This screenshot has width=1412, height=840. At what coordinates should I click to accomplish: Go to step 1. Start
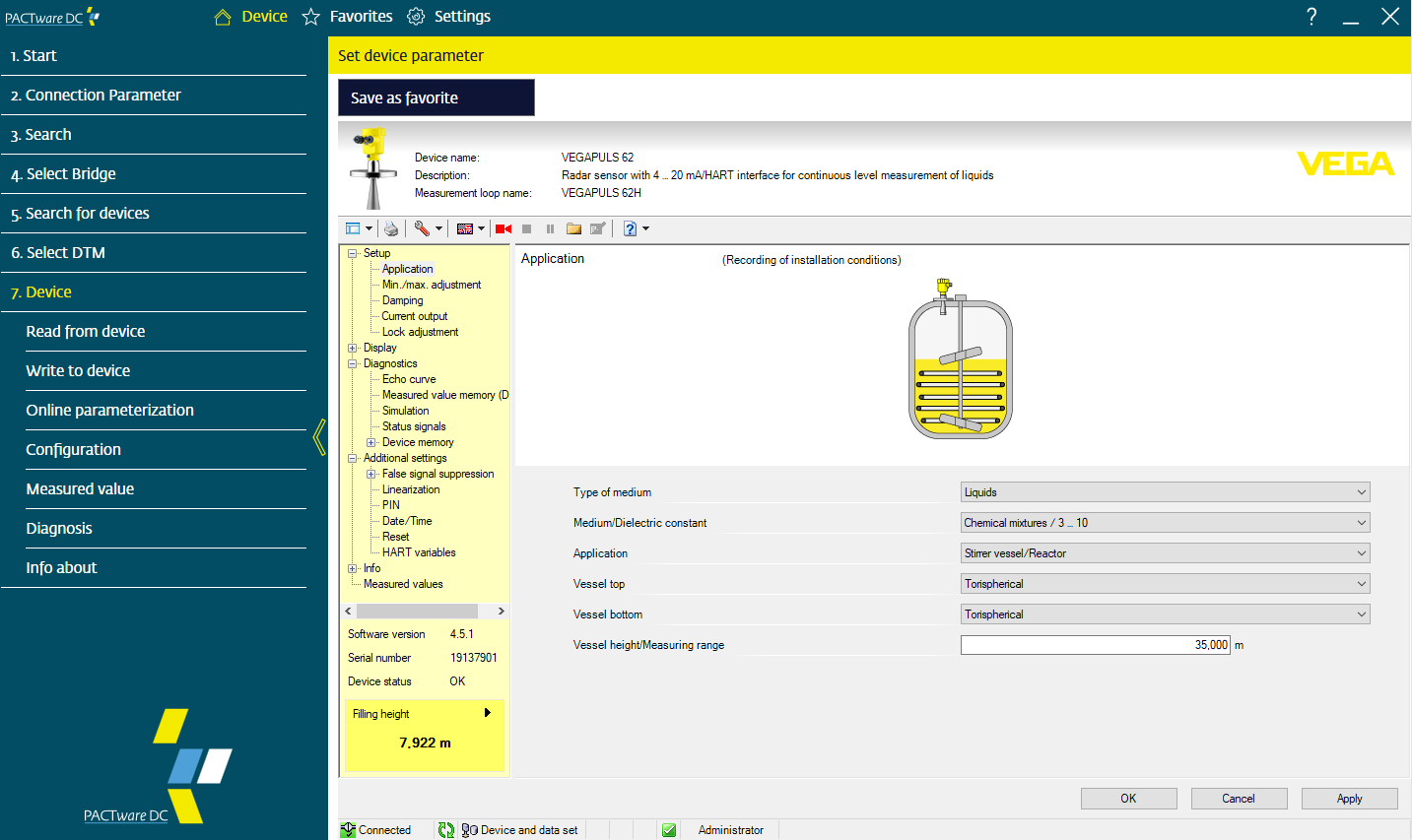(154, 56)
